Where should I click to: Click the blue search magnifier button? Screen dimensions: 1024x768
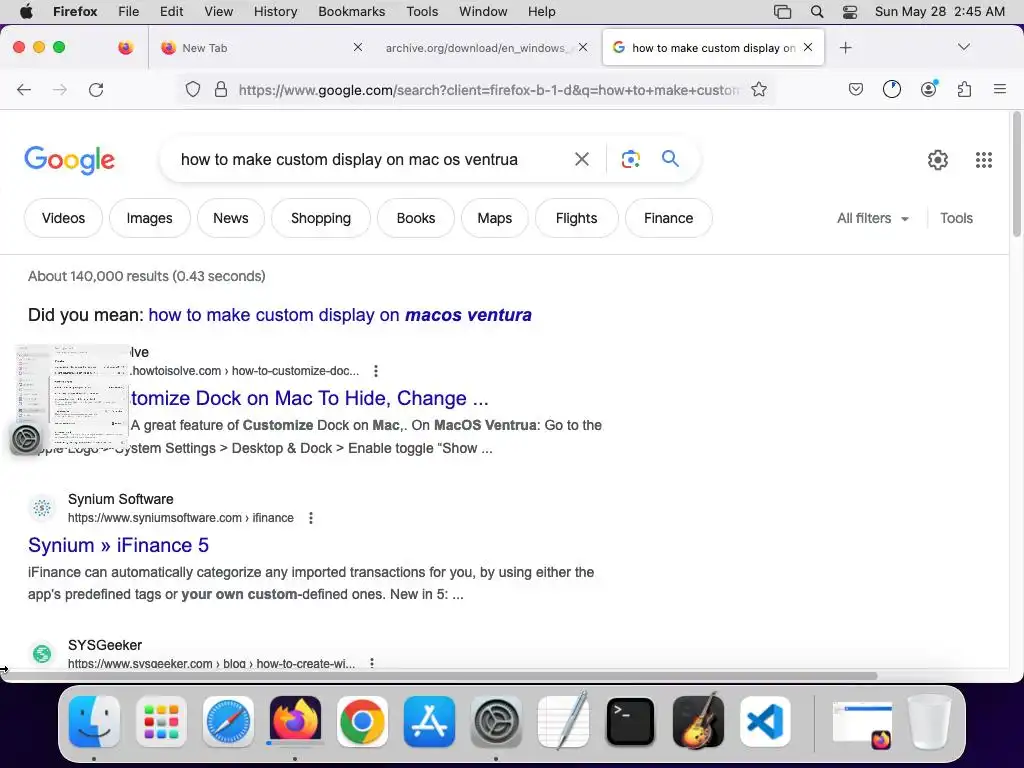(x=670, y=158)
